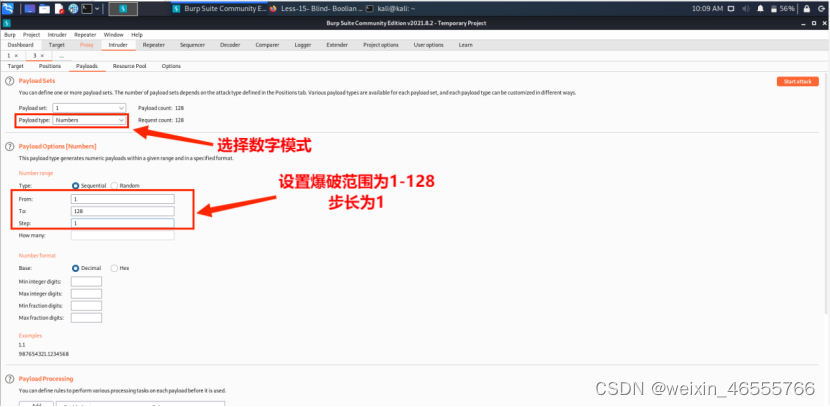Image resolution: width=830 pixels, height=407 pixels.
Task: Select the Random radio button
Action: click(x=114, y=186)
